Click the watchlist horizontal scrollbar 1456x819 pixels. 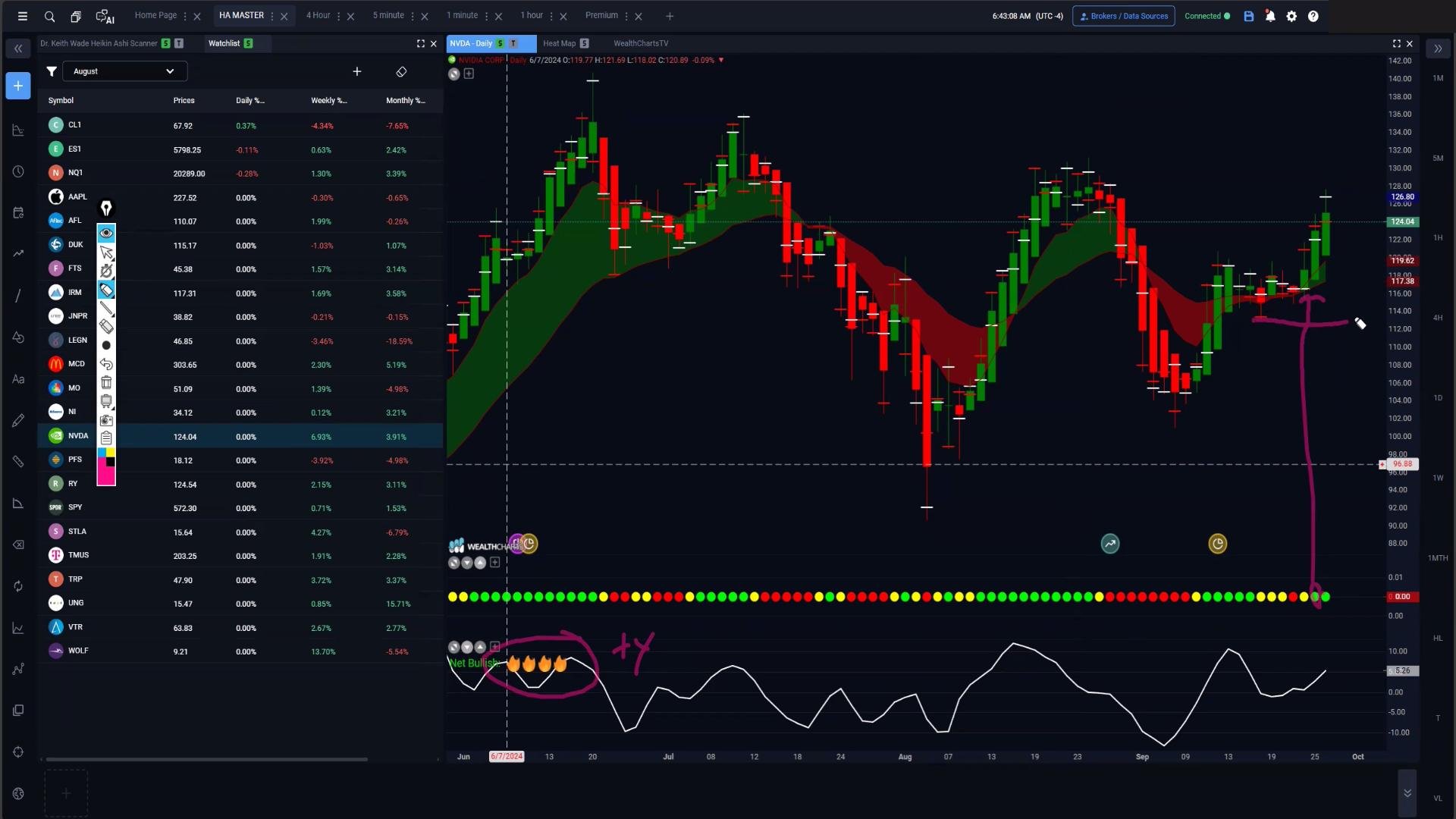coord(206,759)
